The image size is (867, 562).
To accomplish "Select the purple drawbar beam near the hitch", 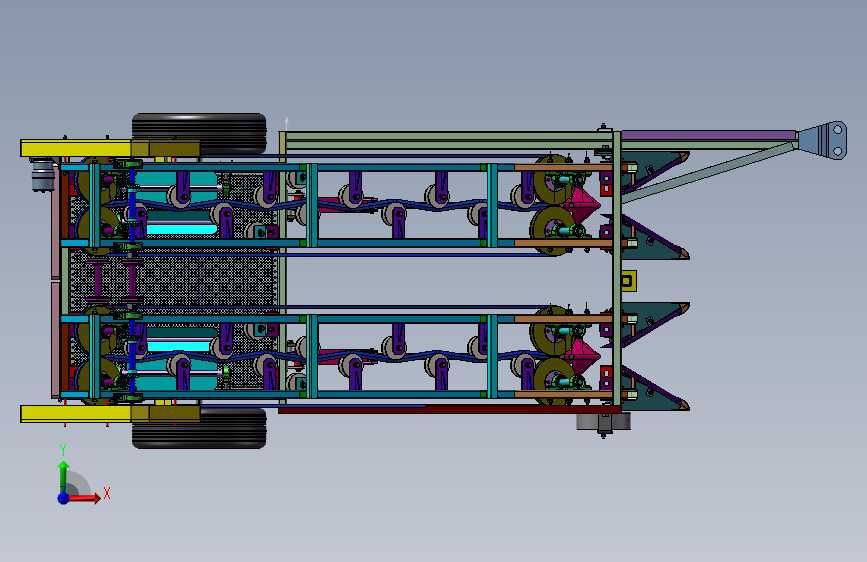I will click(708, 136).
